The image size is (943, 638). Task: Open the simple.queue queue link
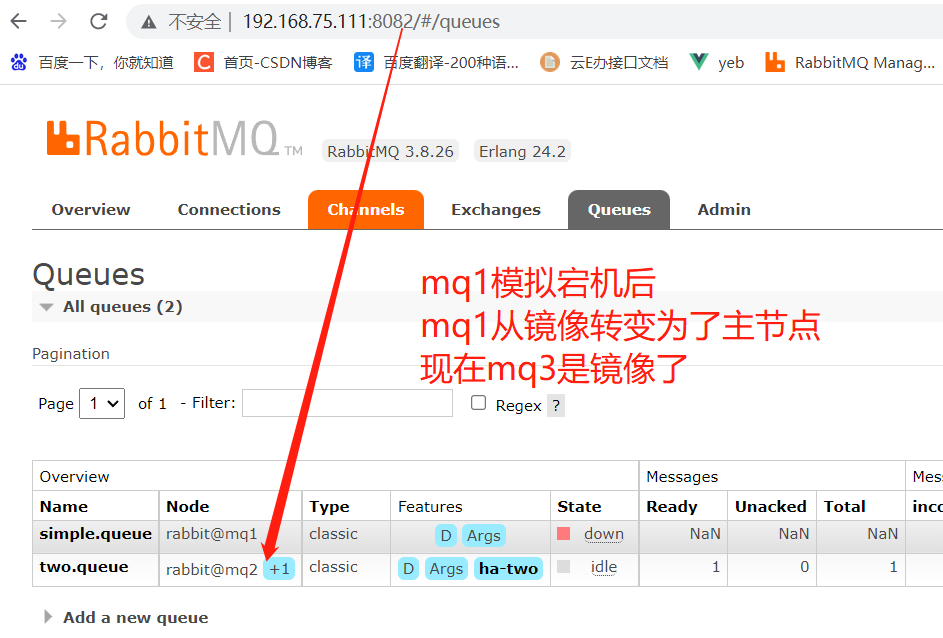[96, 534]
